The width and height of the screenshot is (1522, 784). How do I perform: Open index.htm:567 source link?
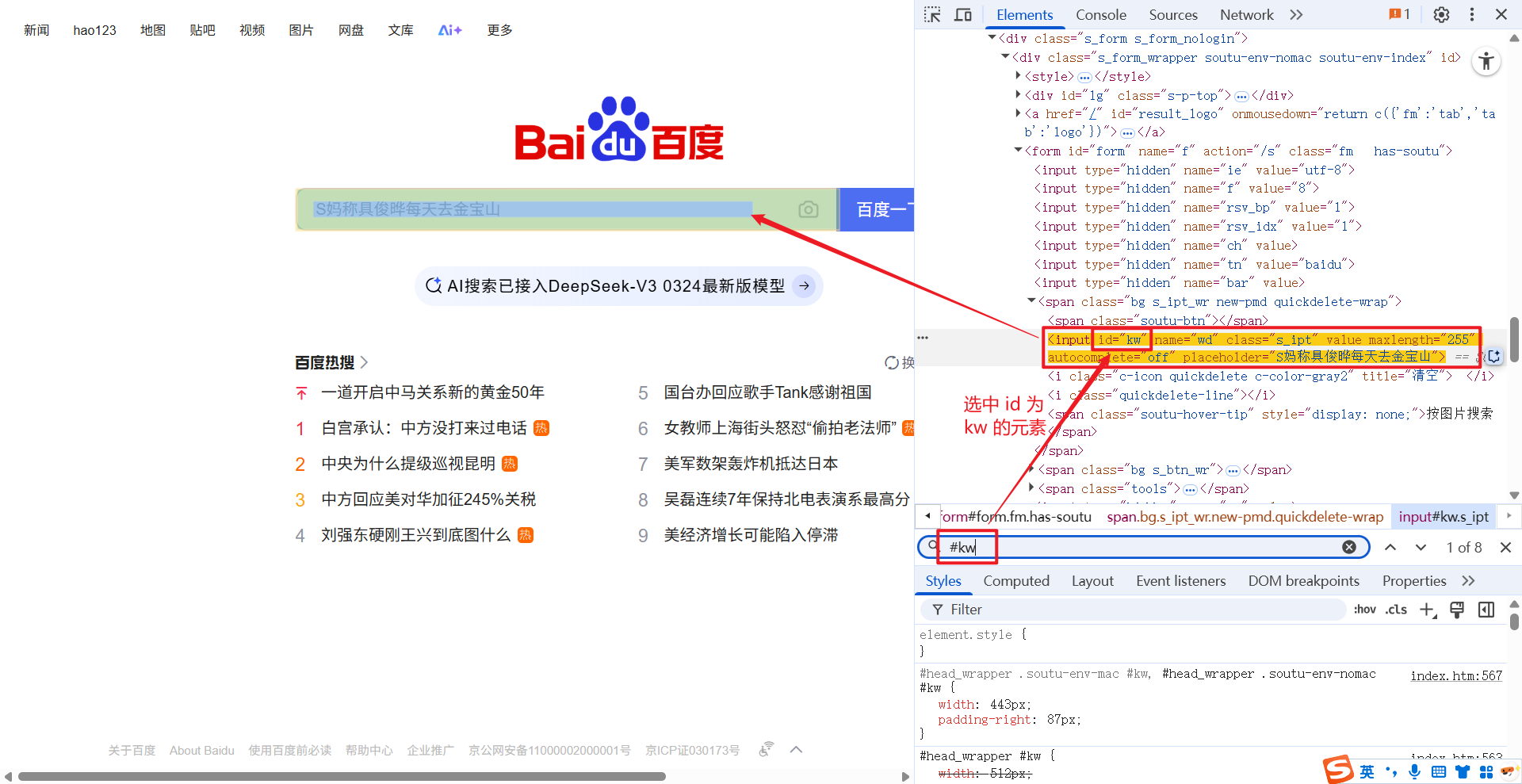[1456, 675]
